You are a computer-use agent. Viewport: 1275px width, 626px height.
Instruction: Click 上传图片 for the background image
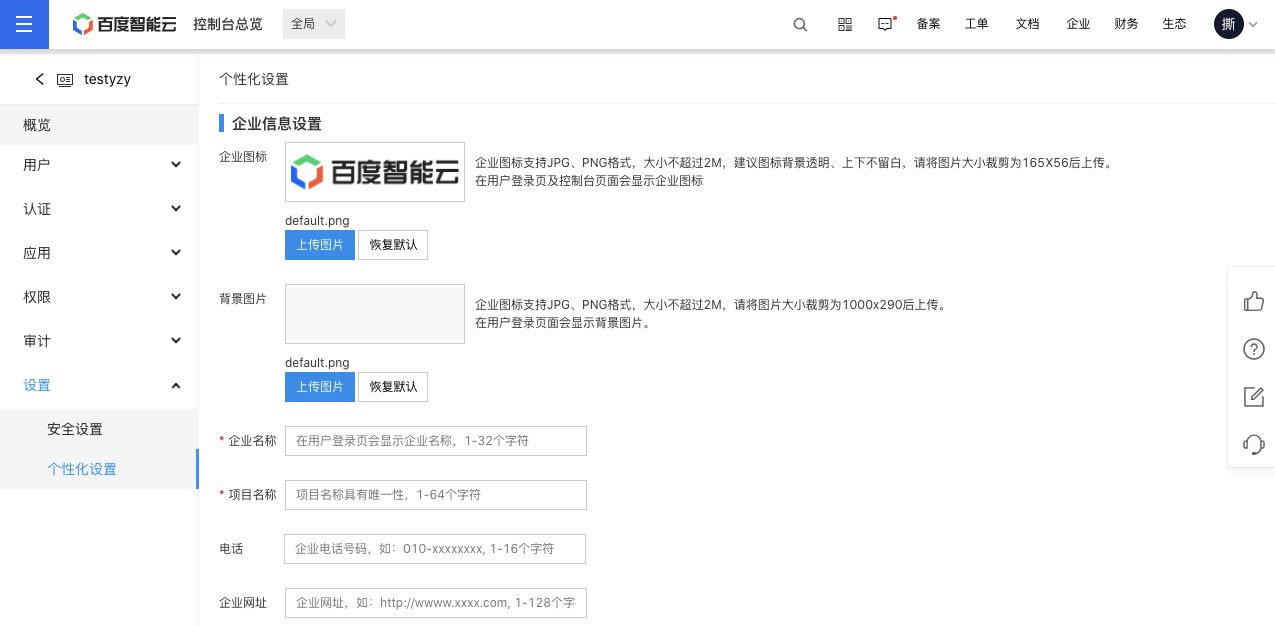click(x=320, y=387)
